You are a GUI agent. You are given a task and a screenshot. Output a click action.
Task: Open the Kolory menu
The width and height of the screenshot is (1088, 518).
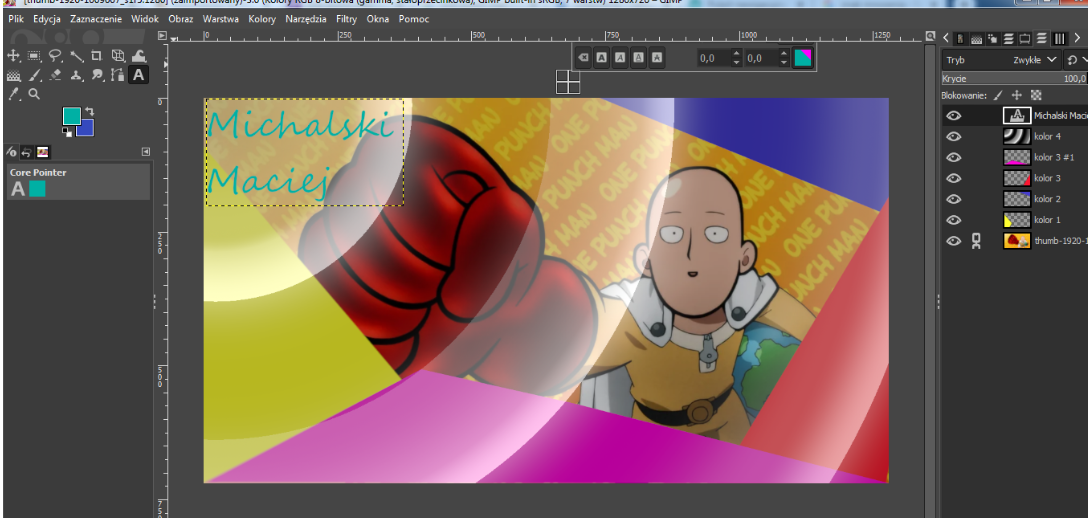point(262,19)
